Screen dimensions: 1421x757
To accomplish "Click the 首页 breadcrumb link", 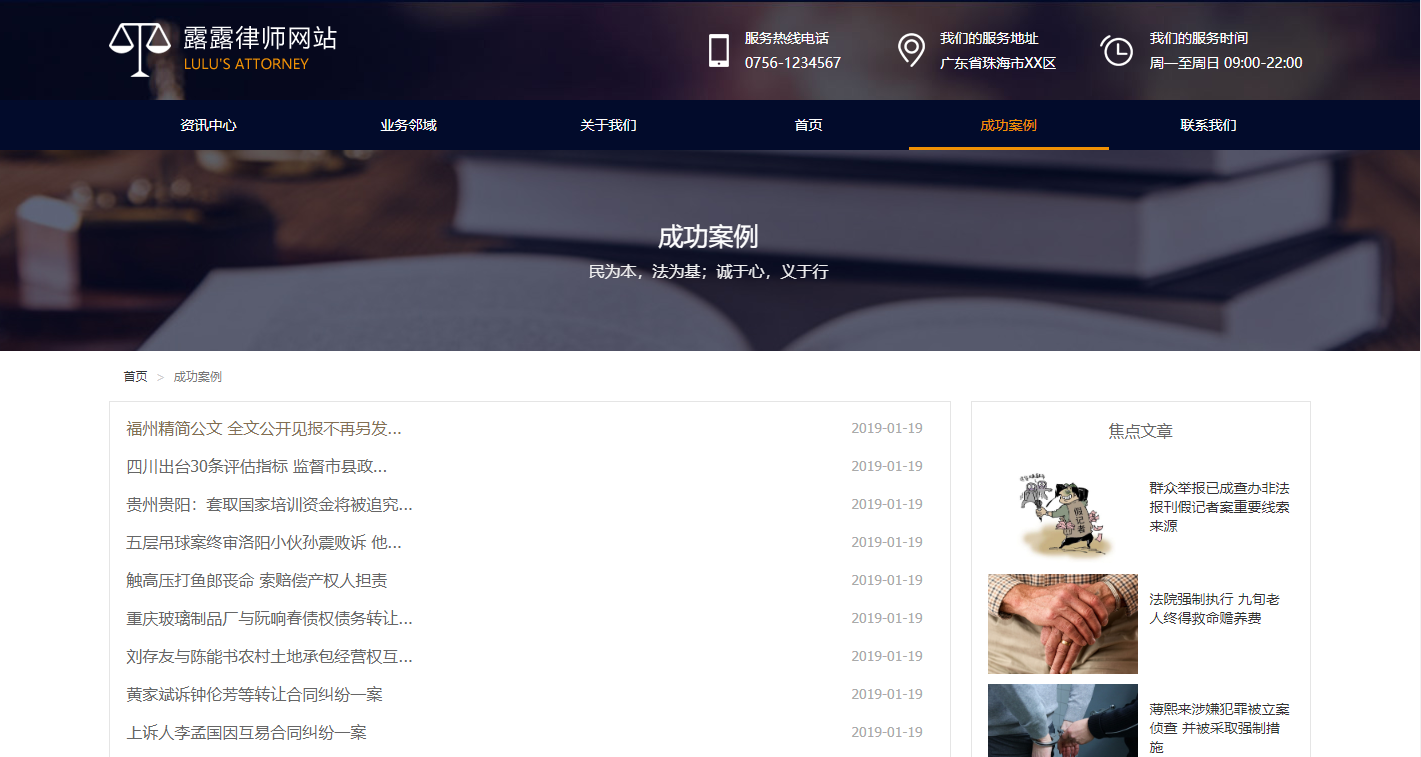I will point(135,377).
